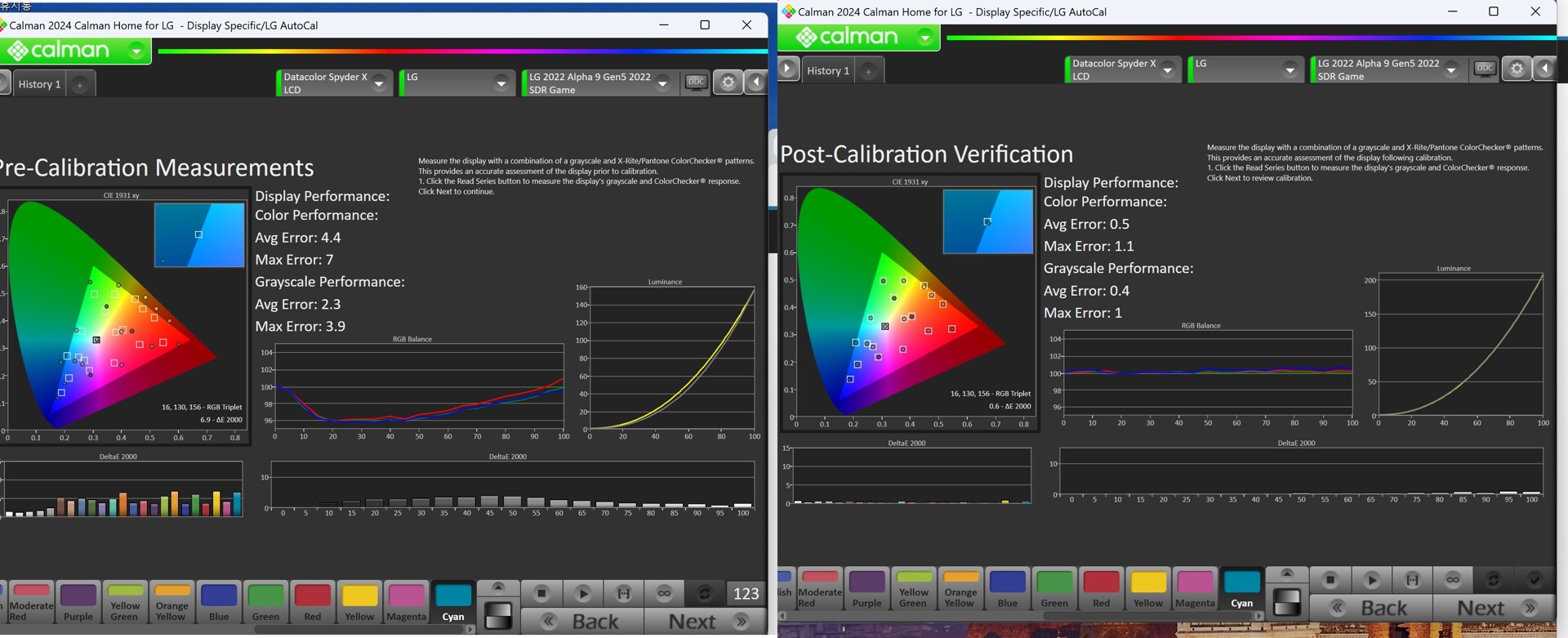Add a new history tab in the Pre-Calibration window

(79, 84)
